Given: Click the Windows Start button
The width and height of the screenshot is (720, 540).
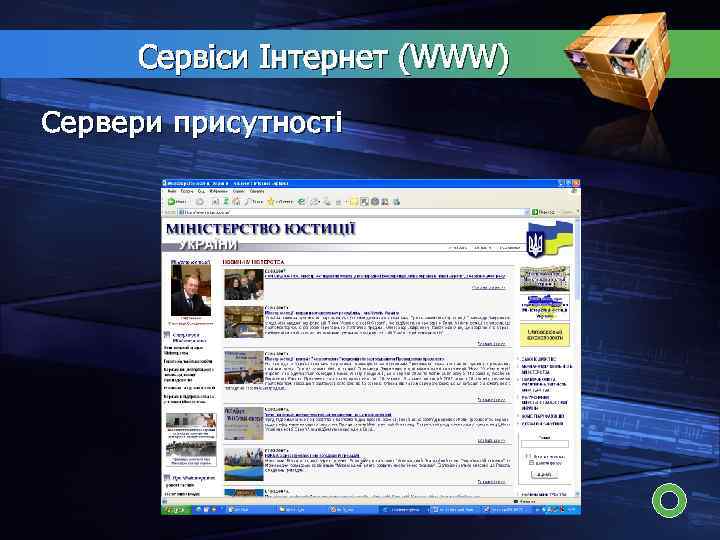Looking at the screenshot, I should 176,510.
